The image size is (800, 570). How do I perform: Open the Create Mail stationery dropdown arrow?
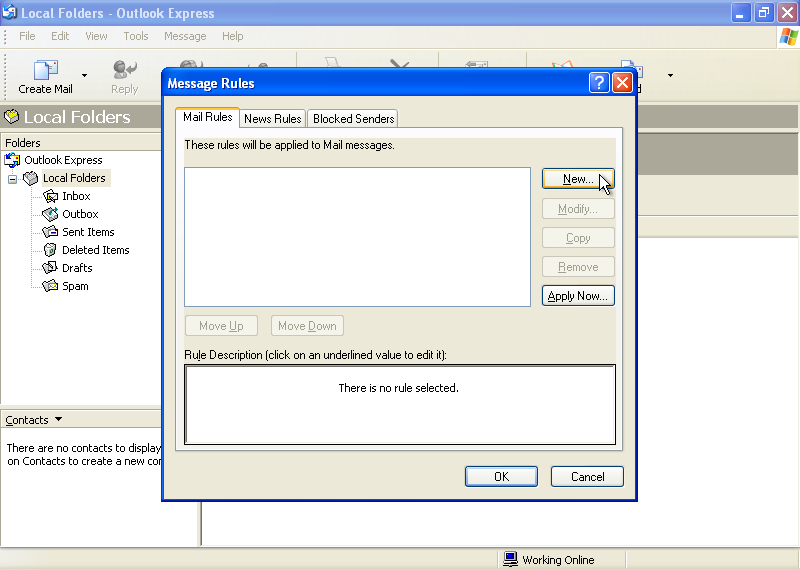84,76
